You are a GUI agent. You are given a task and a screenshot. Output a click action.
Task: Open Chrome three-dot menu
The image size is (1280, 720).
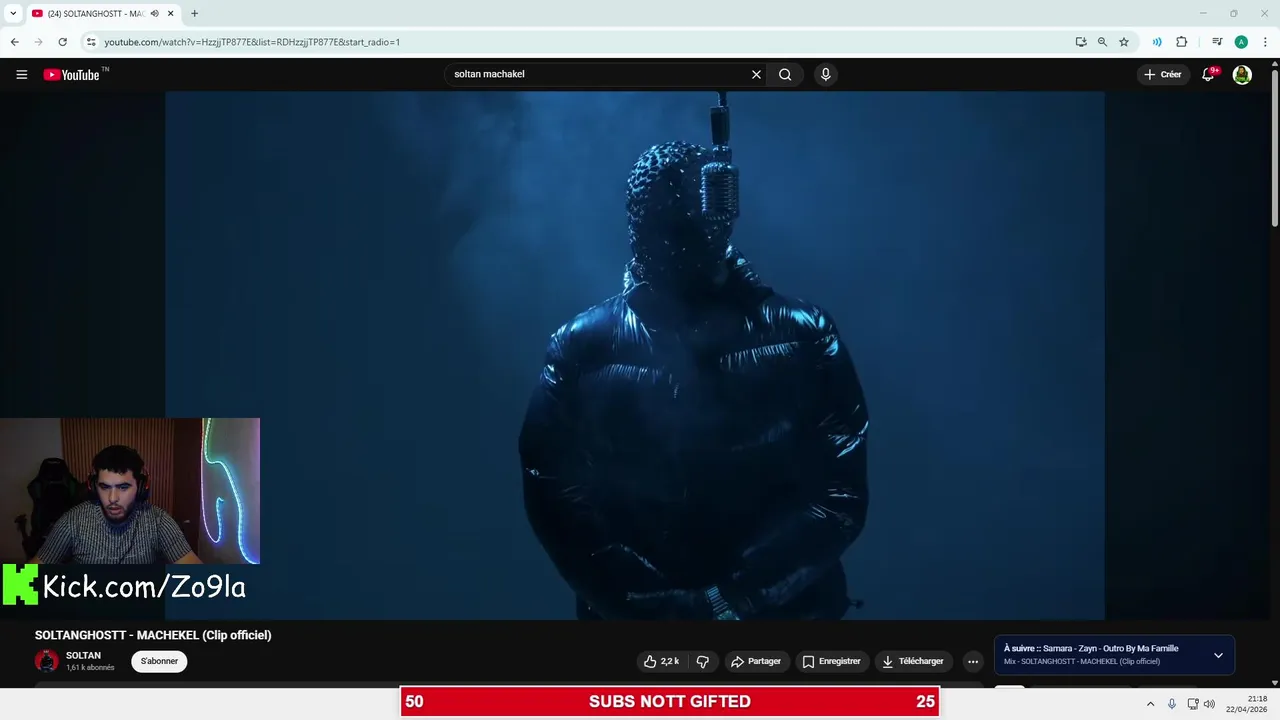[1265, 42]
